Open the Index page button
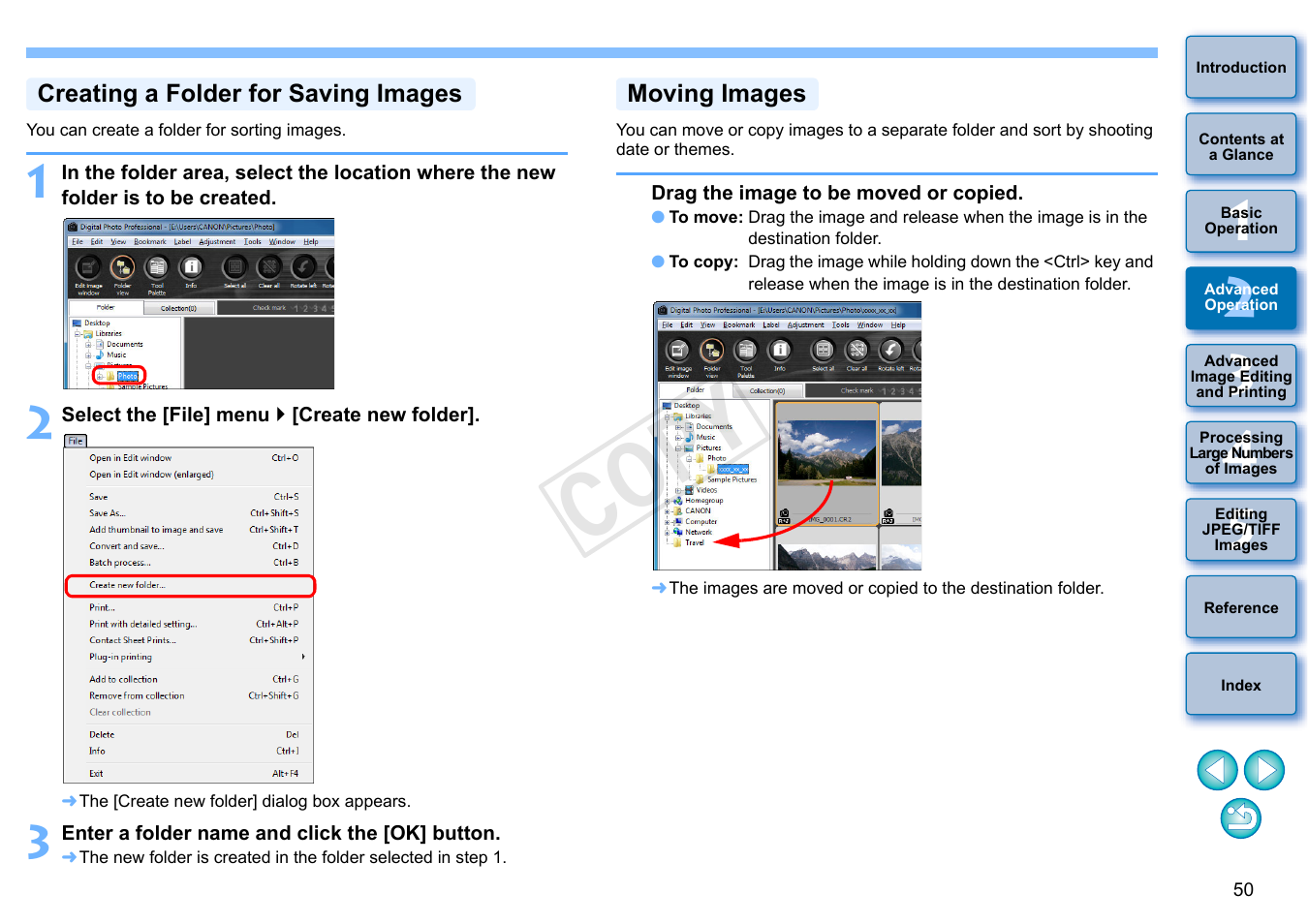 pos(1240,686)
